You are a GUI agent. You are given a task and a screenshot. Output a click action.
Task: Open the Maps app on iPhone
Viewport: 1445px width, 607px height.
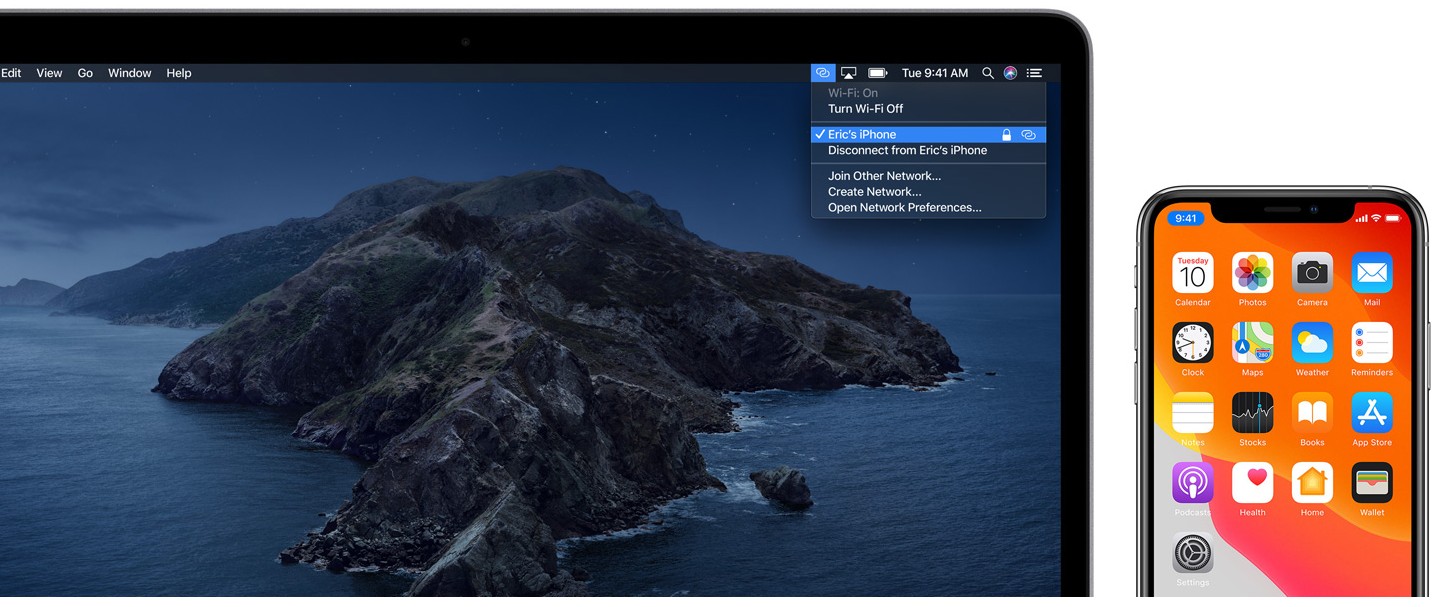tap(1252, 343)
